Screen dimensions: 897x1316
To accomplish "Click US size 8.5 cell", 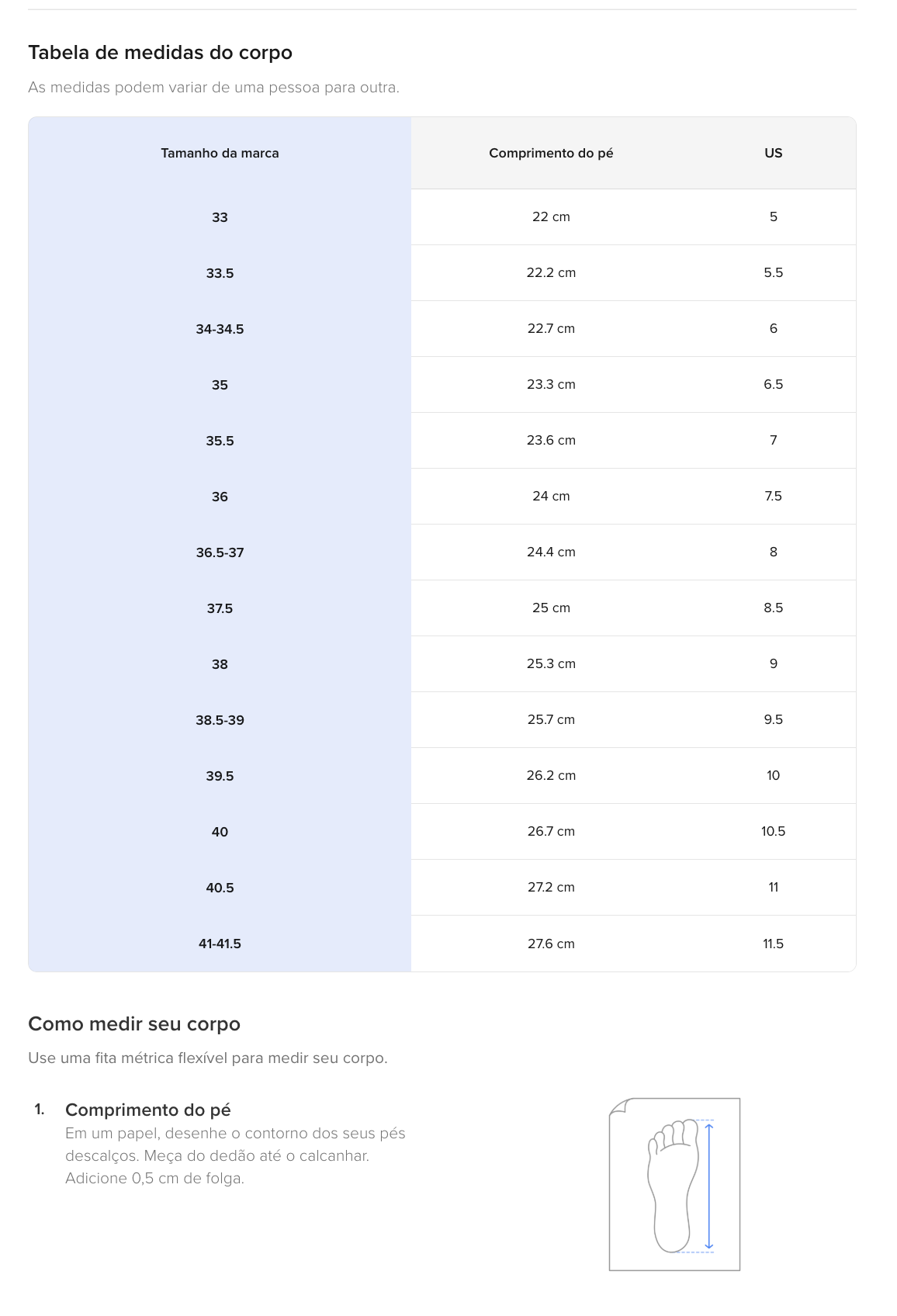I will pos(774,608).
